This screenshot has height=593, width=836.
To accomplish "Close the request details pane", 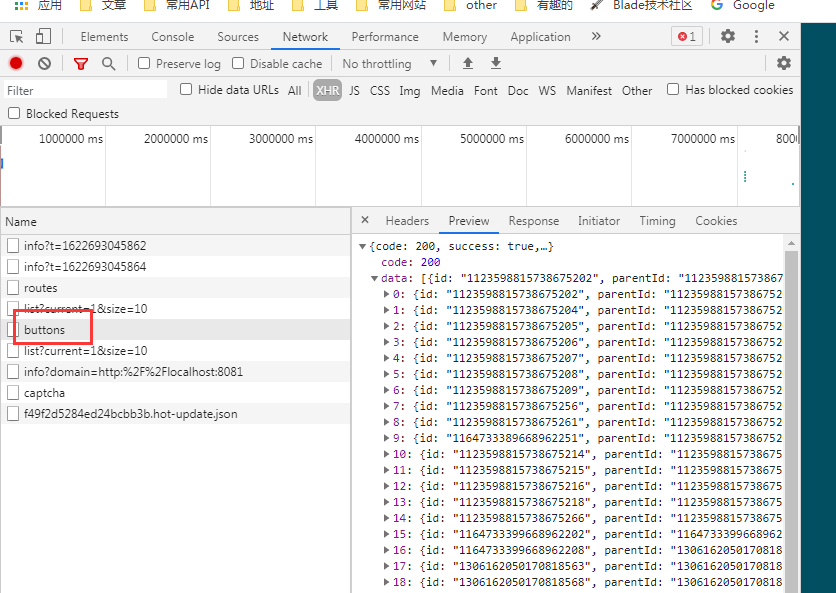I will pos(365,220).
